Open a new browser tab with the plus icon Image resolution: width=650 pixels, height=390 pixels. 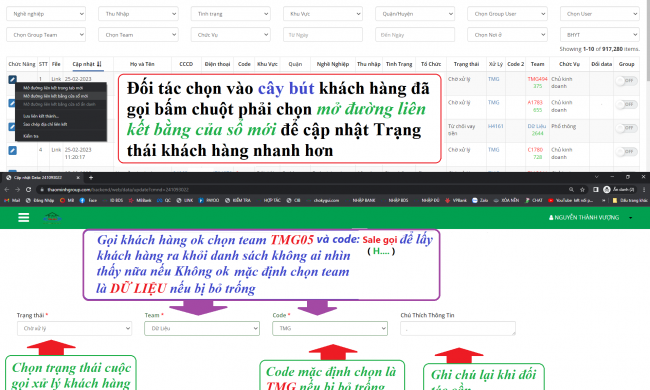[x=91, y=177]
